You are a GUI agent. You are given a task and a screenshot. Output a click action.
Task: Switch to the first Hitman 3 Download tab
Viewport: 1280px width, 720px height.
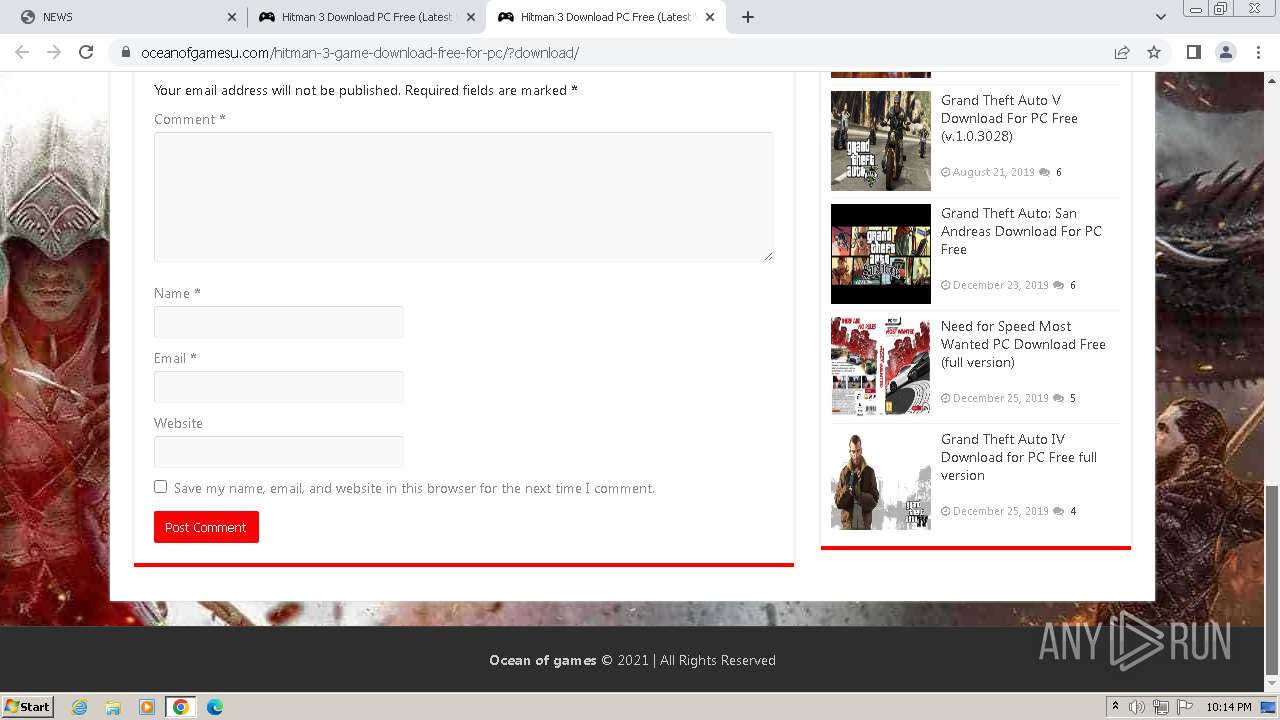pos(366,17)
